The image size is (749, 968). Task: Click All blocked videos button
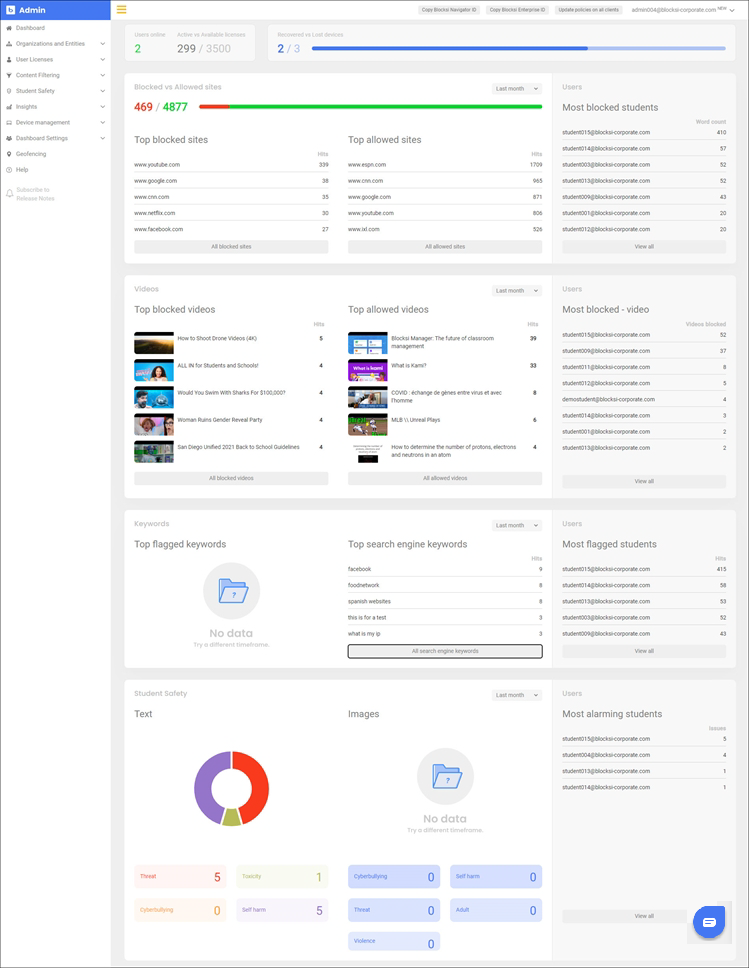tap(231, 478)
